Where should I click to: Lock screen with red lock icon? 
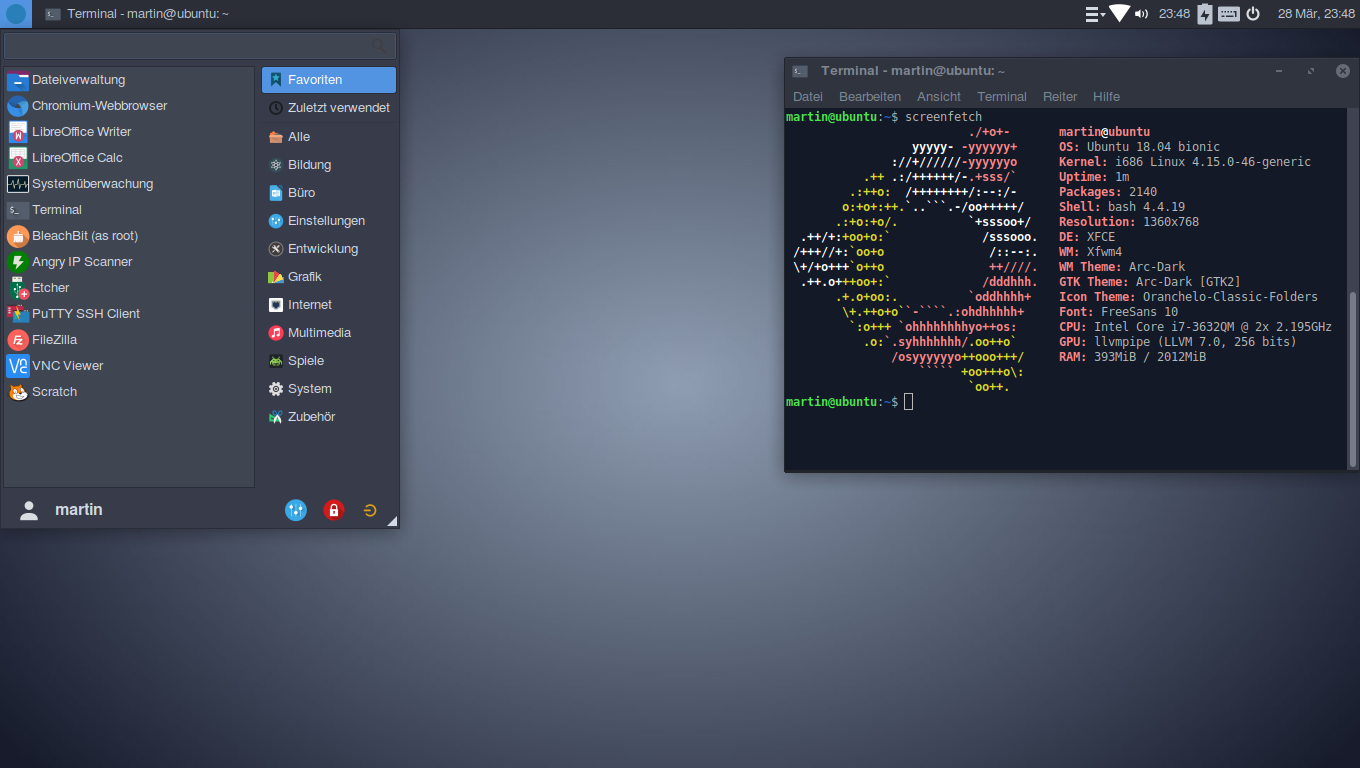point(334,510)
